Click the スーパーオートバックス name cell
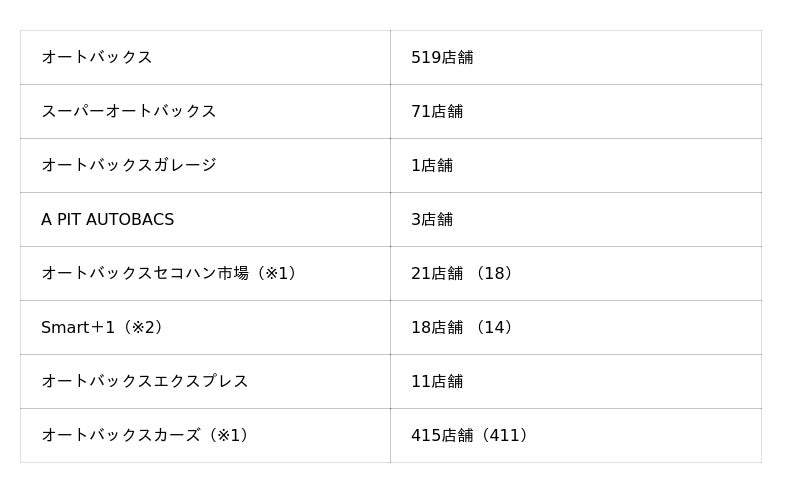 [128, 111]
